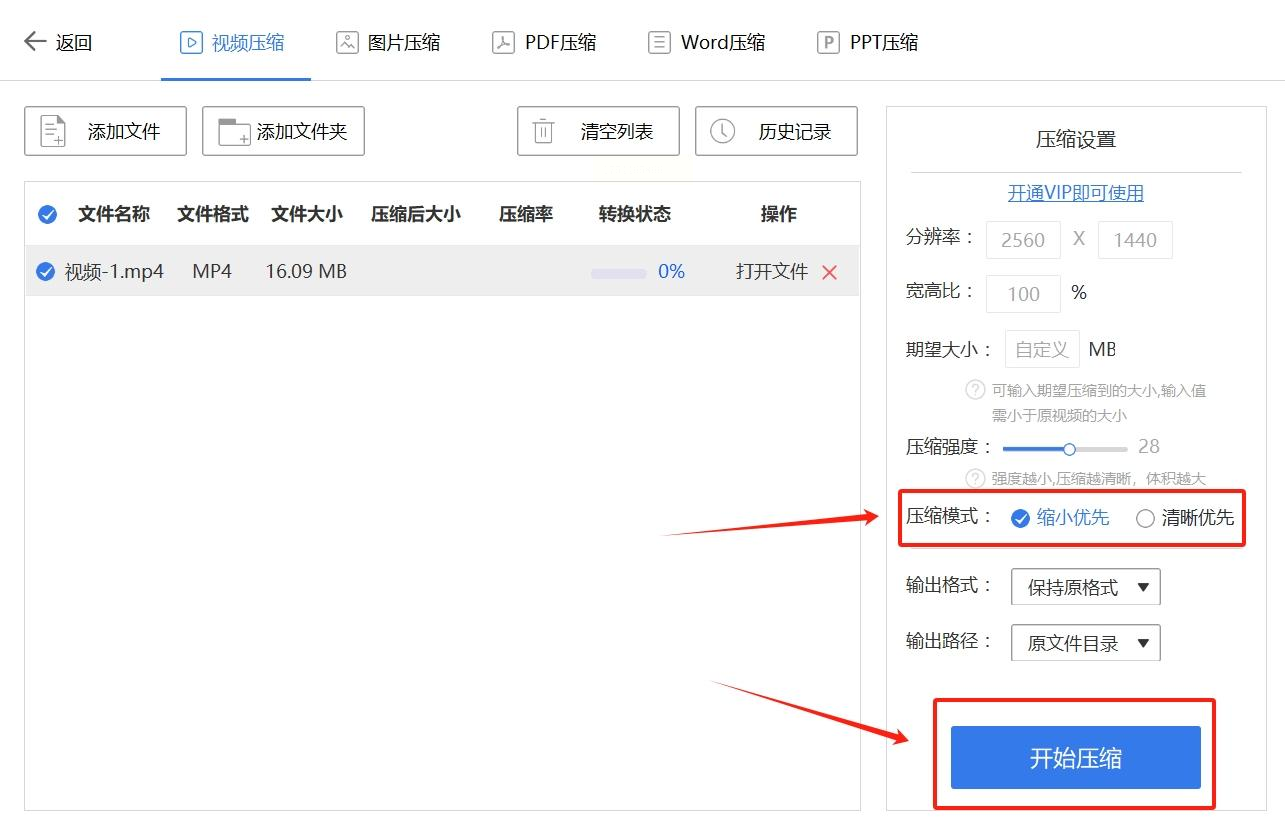
Task: Click the 期望大小 自定义 input field
Action: point(1042,349)
